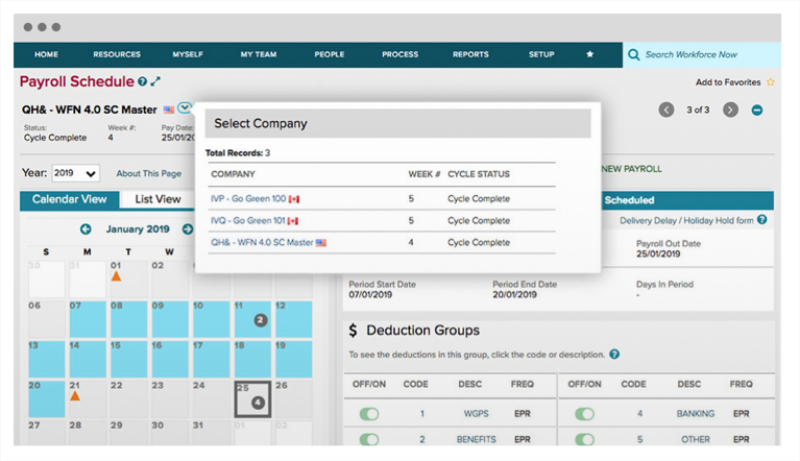Click the 3 of 3 record counter
The height and width of the screenshot is (461, 800).
point(698,110)
